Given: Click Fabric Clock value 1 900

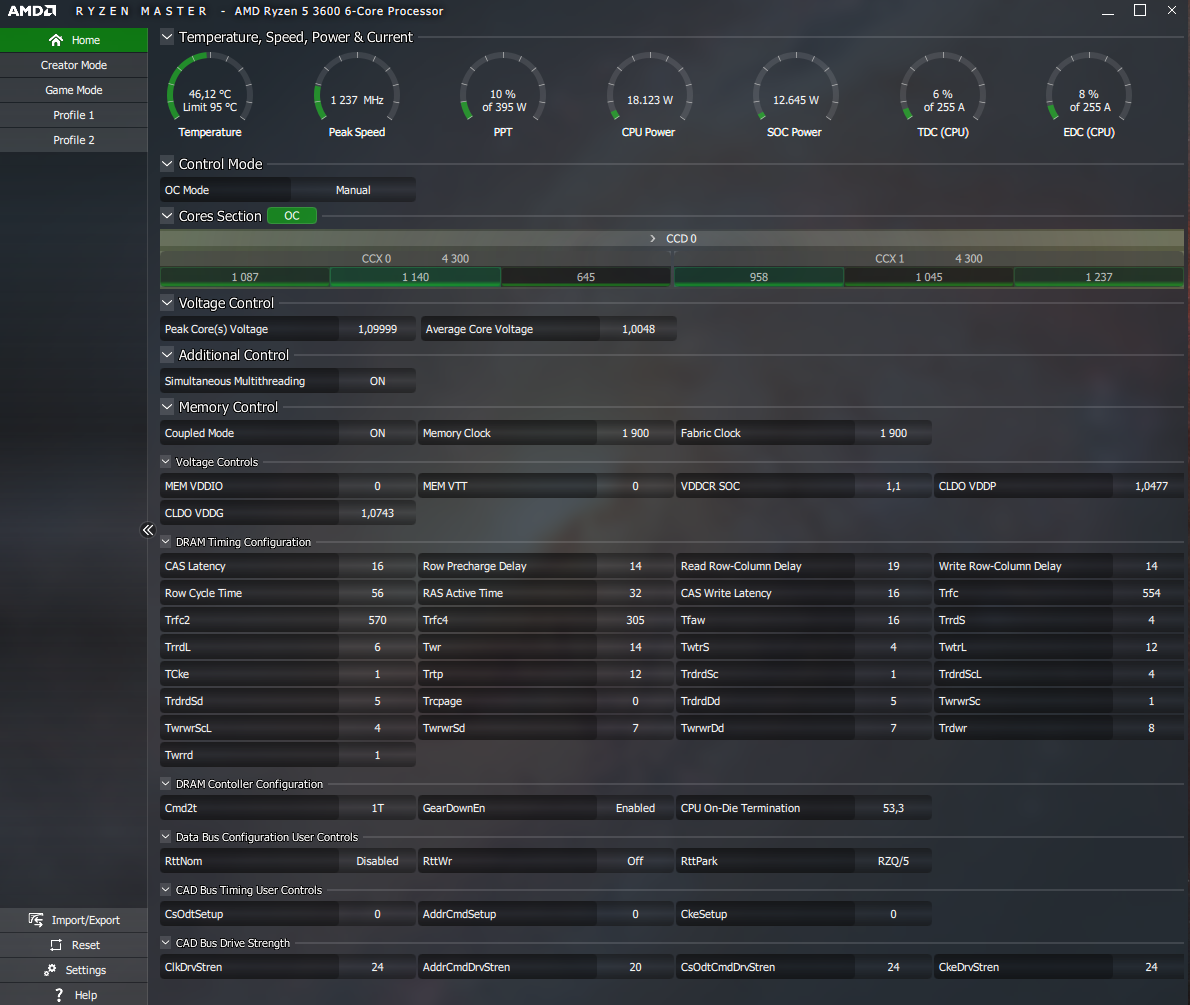Looking at the screenshot, I should (x=893, y=433).
